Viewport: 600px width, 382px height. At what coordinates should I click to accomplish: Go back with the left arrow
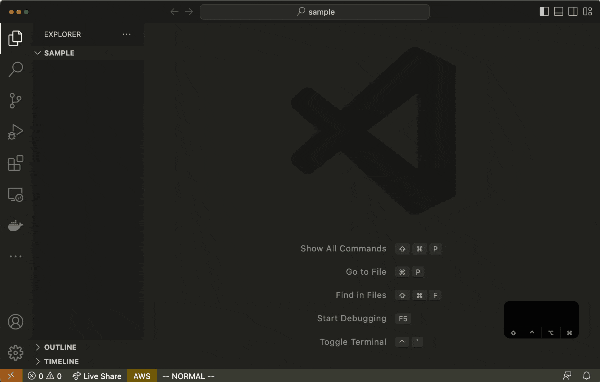(x=174, y=12)
